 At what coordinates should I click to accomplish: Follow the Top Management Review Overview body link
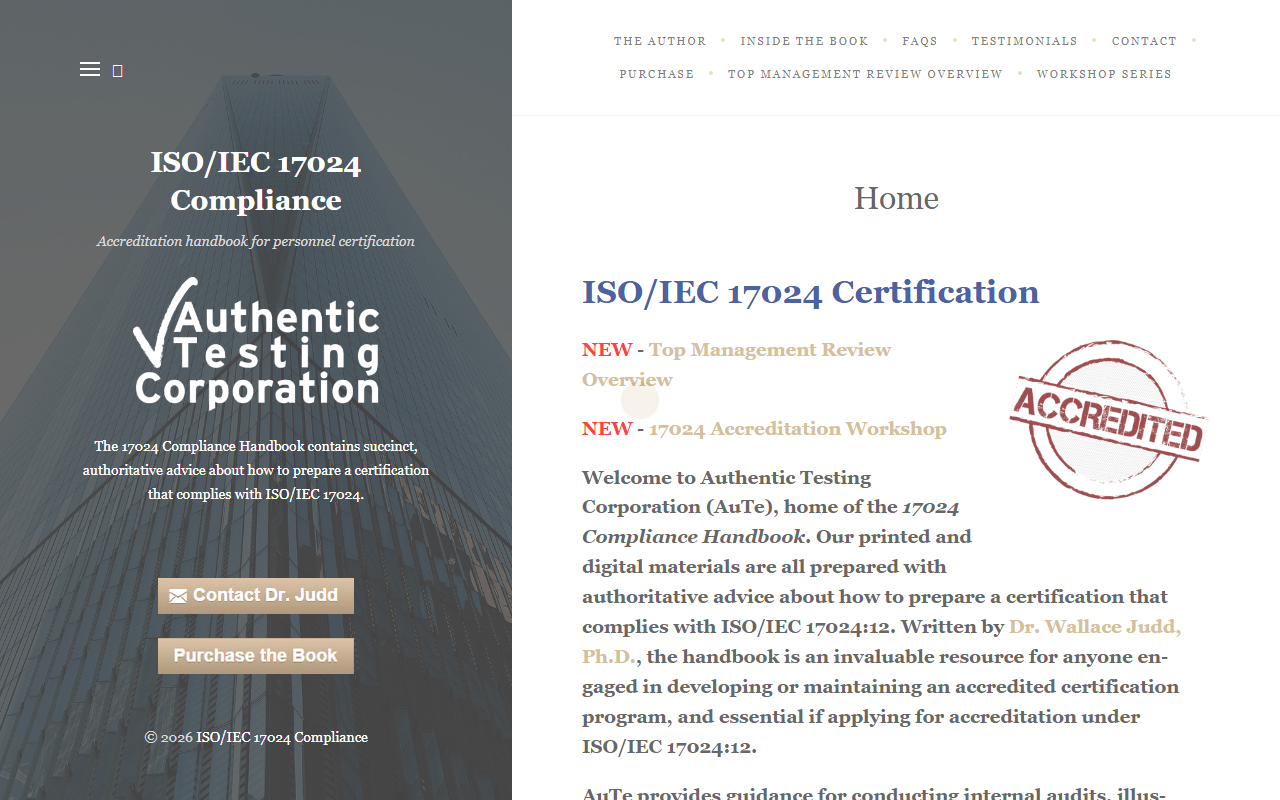[x=736, y=364]
